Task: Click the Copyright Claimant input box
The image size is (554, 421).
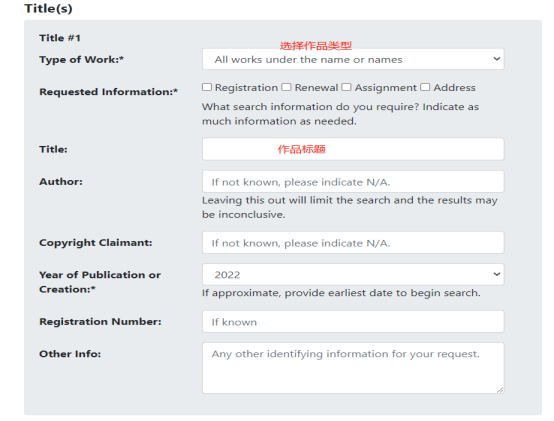Action: [353, 243]
